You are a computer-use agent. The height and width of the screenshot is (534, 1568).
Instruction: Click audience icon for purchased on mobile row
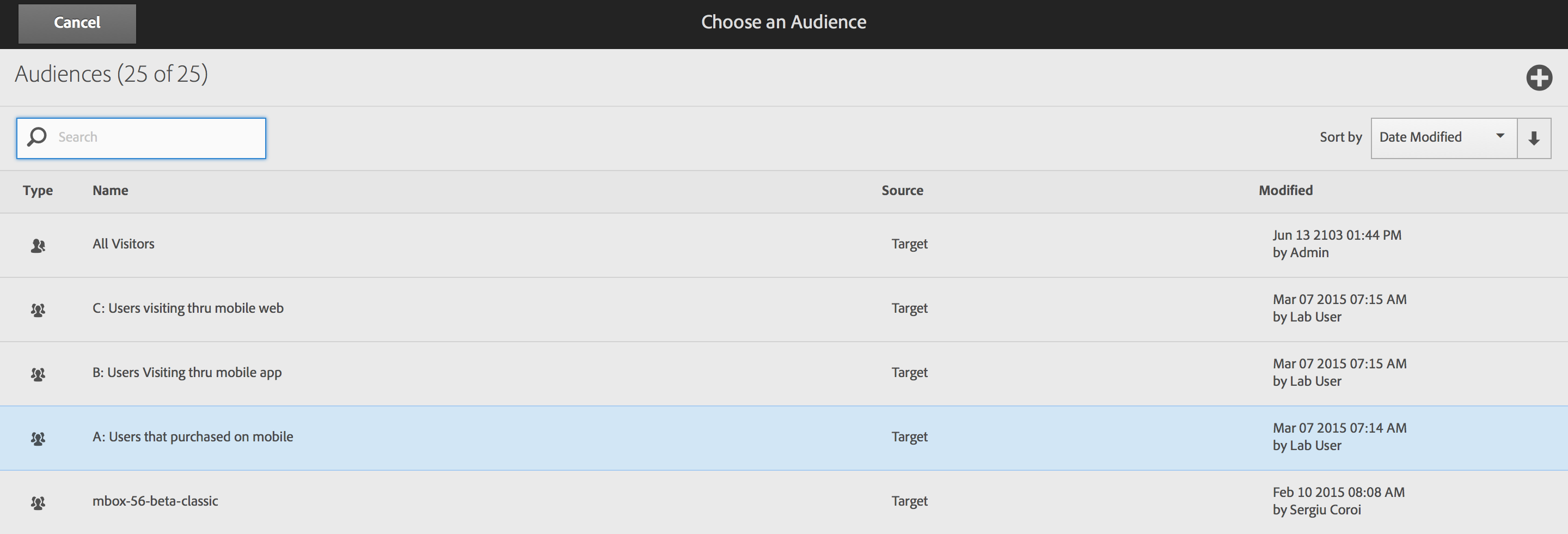pos(38,438)
